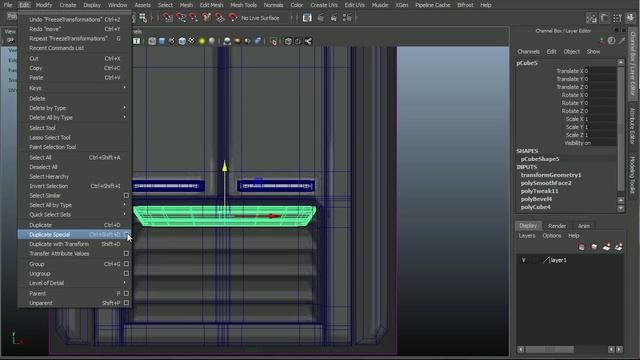Choose Undo FreezeTransformations menu entry
Screen dimensions: 640x360
[75, 19]
